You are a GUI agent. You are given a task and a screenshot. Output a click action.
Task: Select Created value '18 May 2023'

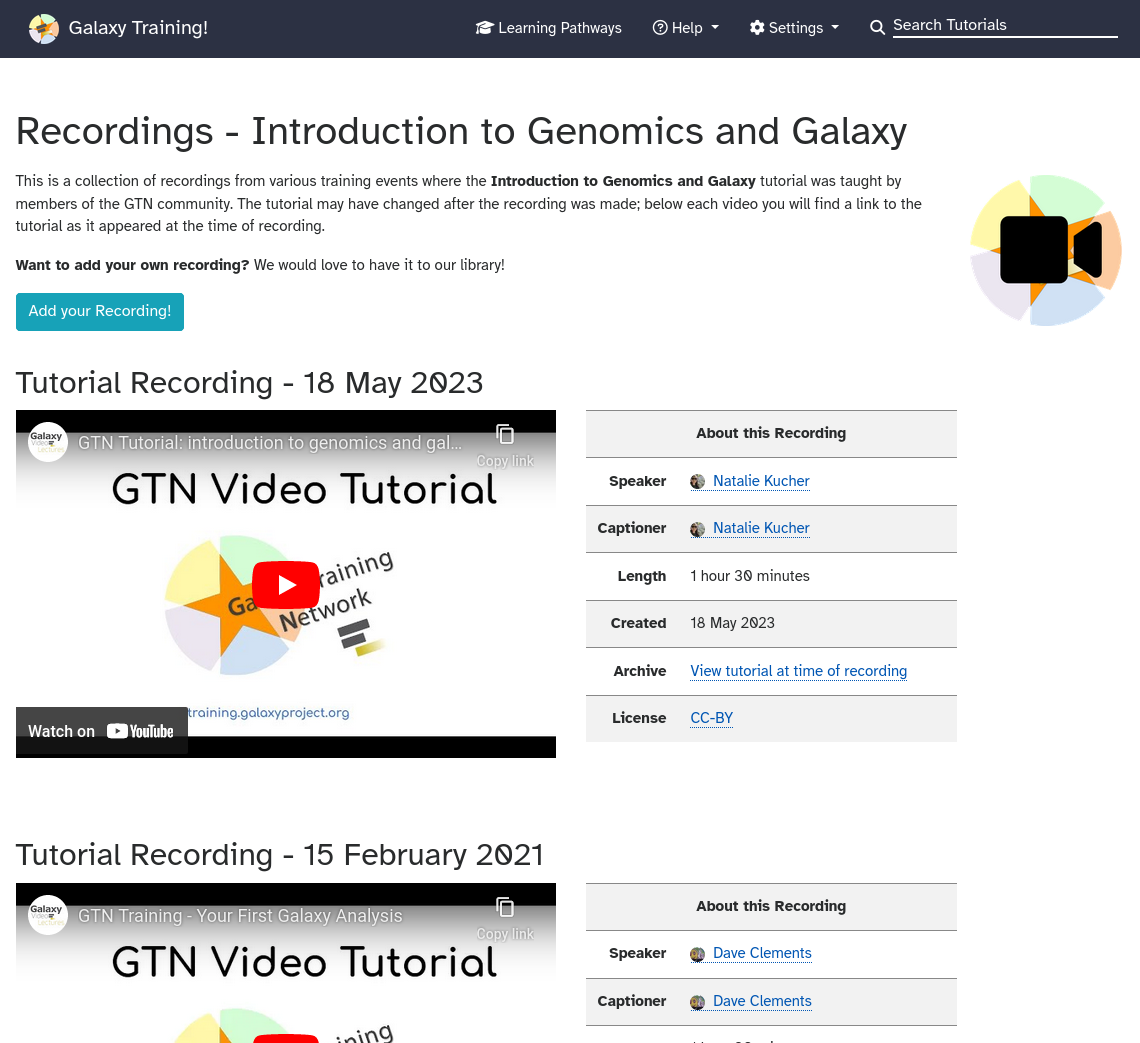(x=732, y=623)
